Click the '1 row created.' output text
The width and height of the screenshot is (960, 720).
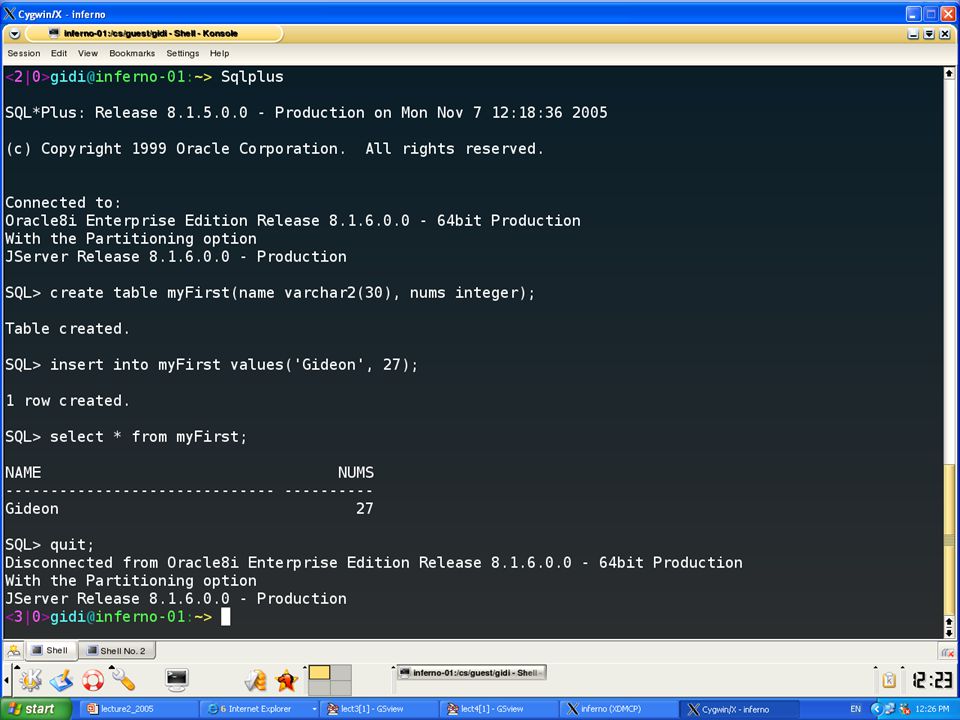click(67, 401)
